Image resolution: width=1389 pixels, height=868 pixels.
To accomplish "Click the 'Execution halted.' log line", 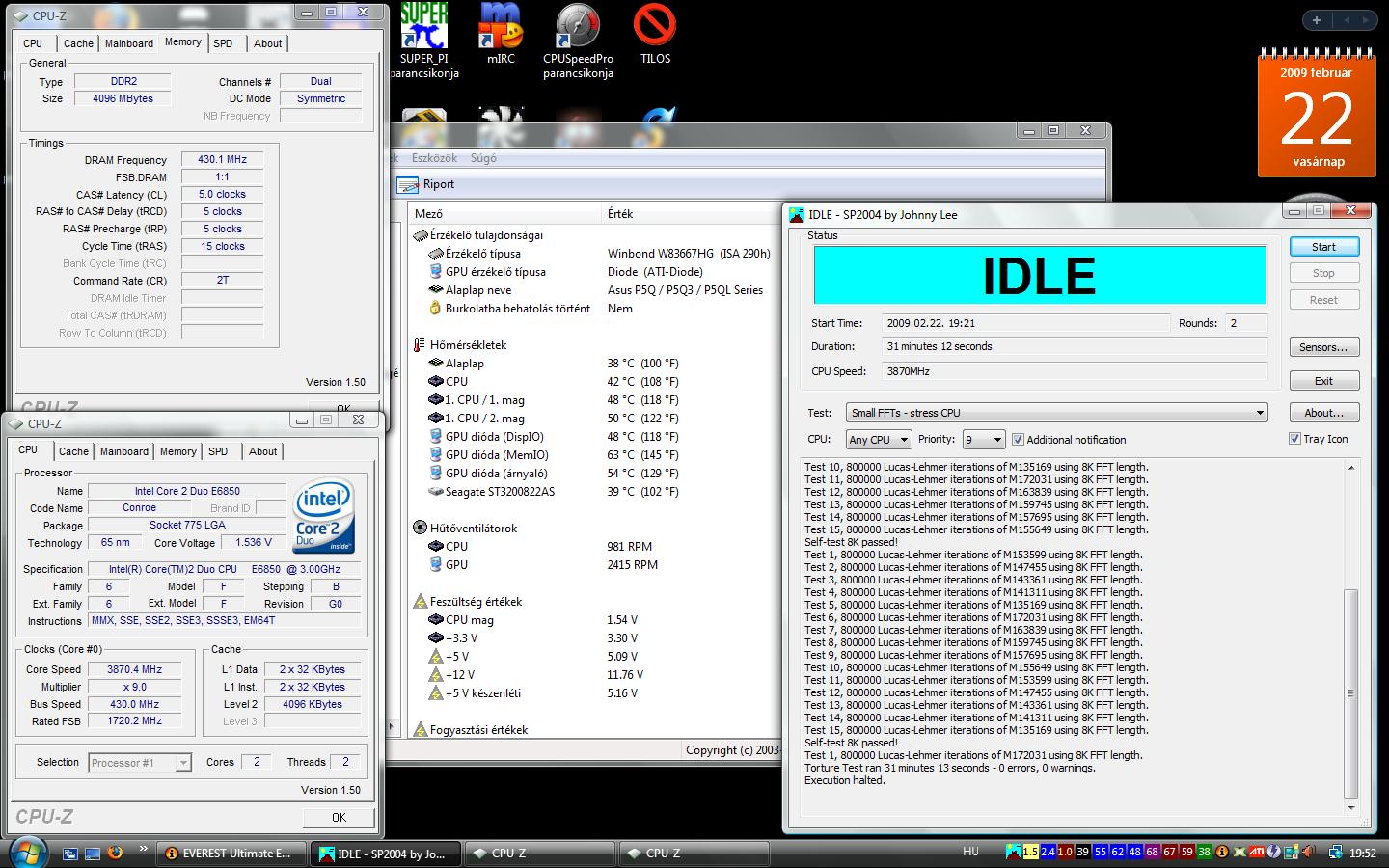I will pyautogui.click(x=844, y=781).
